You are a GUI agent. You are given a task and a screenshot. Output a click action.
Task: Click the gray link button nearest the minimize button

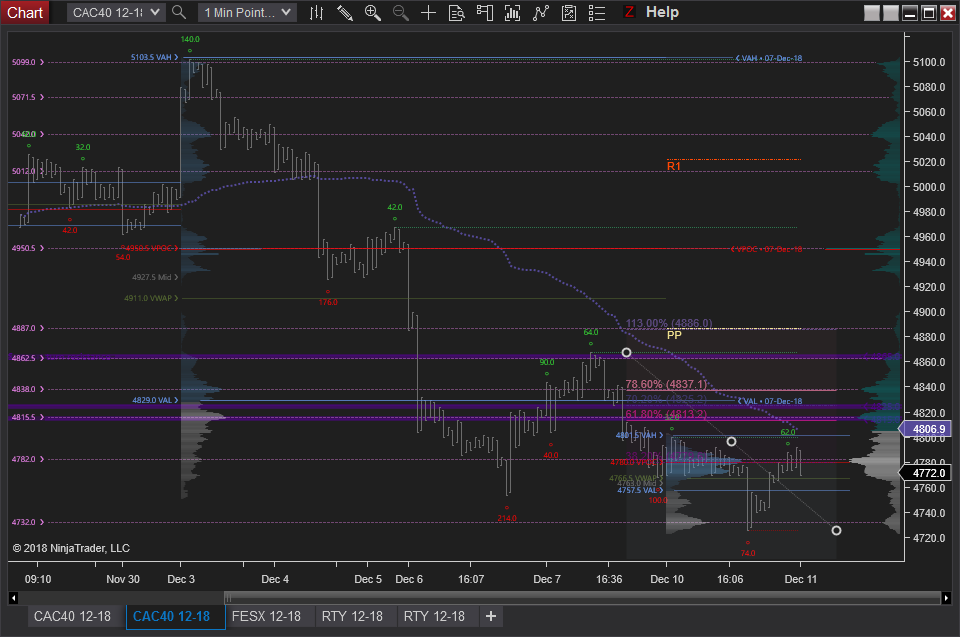click(891, 12)
